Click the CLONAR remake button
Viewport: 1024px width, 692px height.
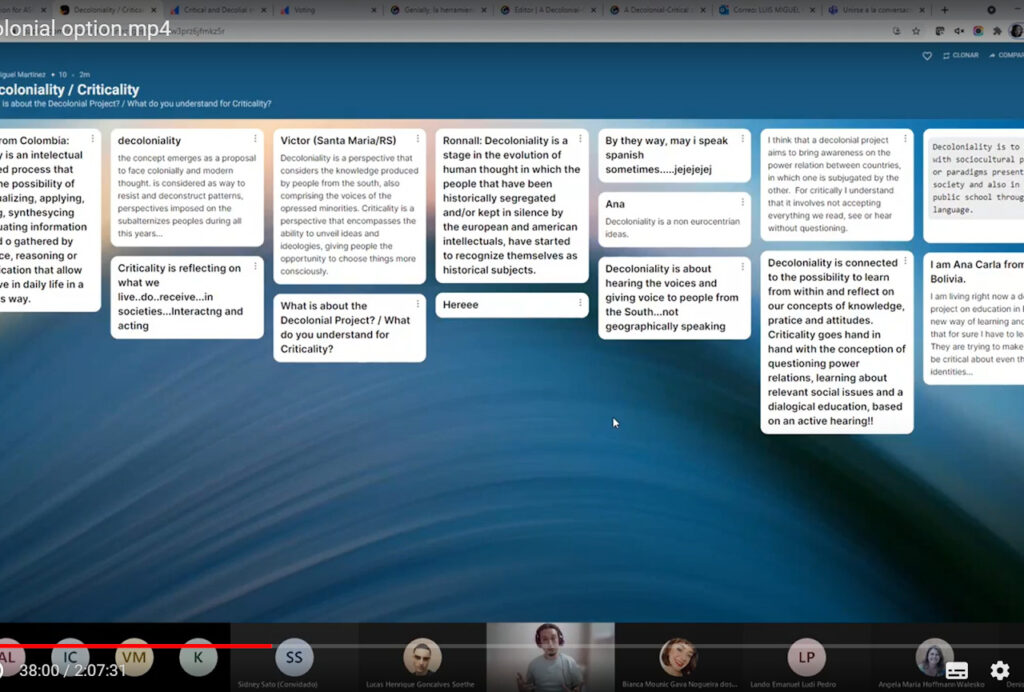click(x=961, y=56)
